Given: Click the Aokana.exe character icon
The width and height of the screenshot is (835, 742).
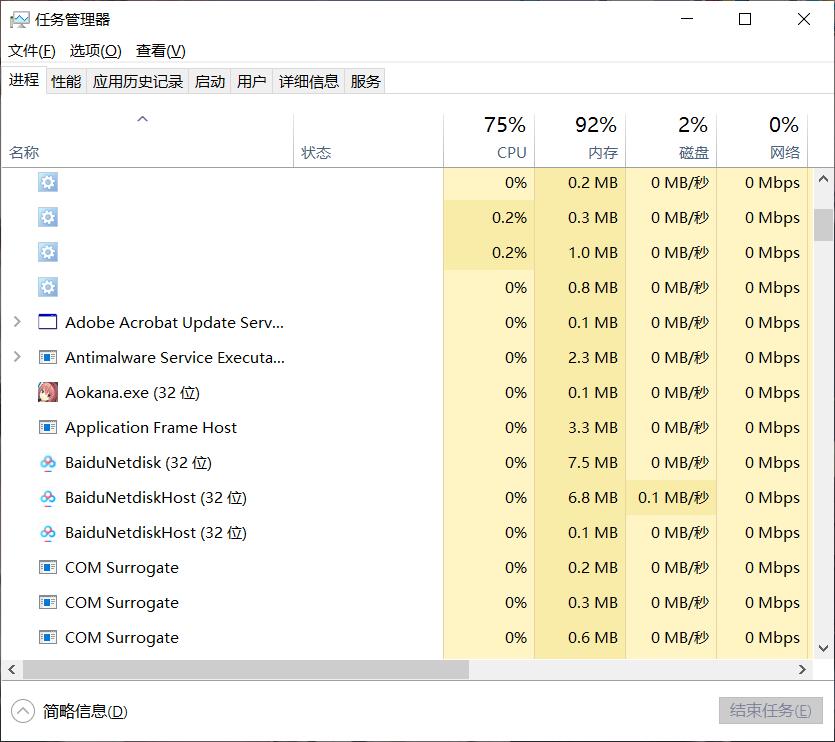Looking at the screenshot, I should click(x=48, y=392).
